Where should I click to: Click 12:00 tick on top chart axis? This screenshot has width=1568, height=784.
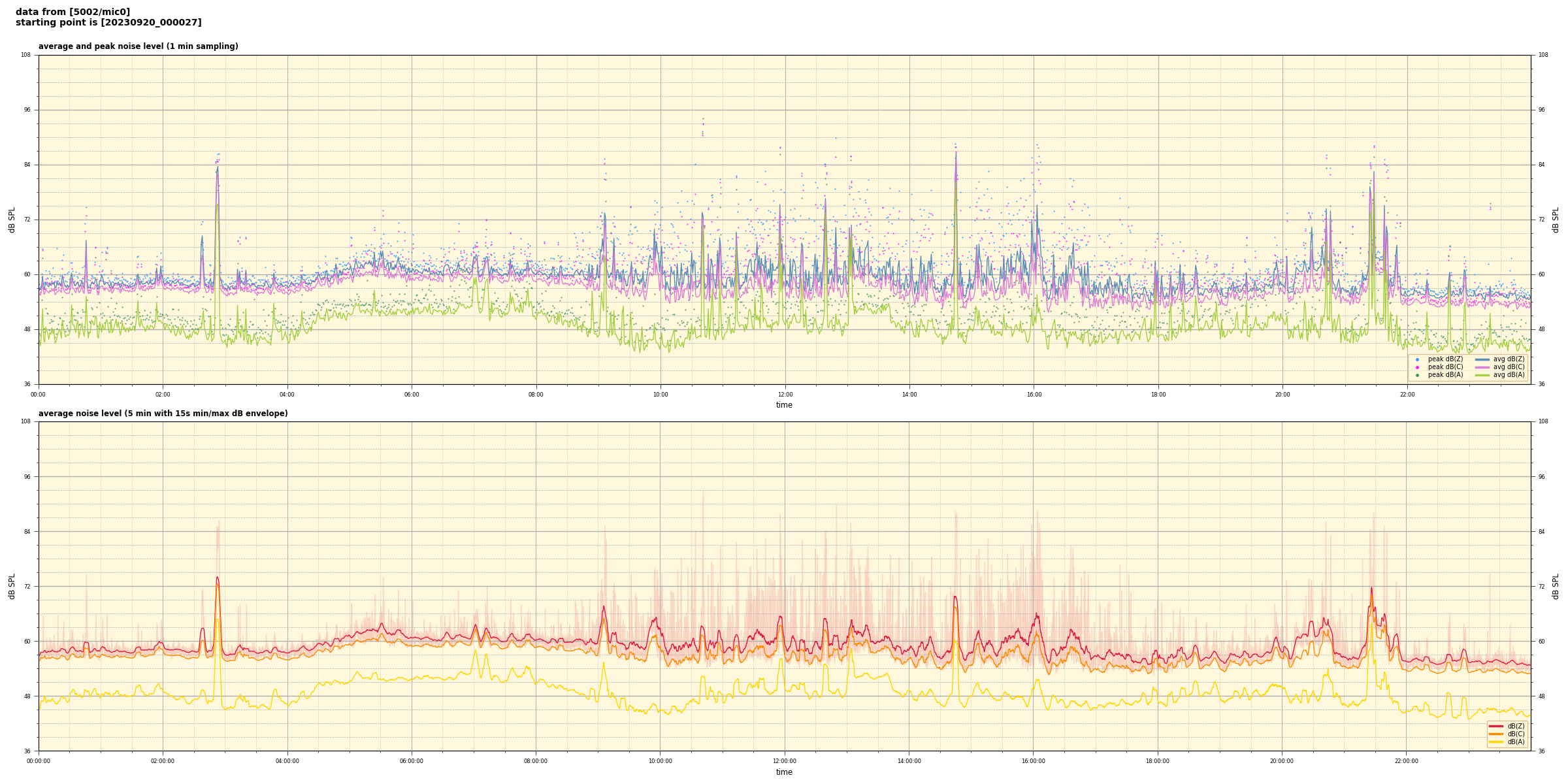(785, 395)
